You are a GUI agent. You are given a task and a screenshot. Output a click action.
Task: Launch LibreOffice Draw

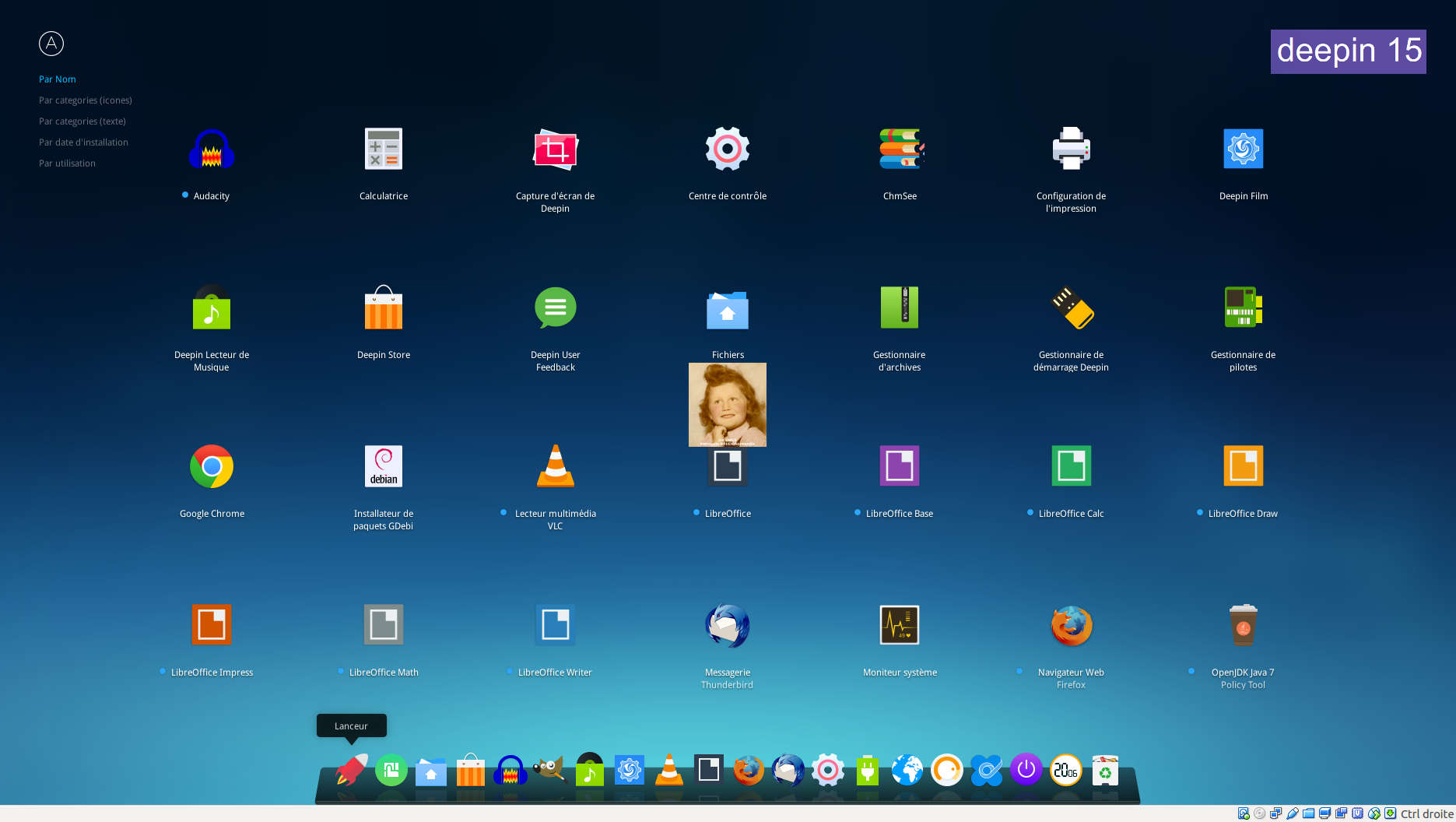pos(1244,466)
